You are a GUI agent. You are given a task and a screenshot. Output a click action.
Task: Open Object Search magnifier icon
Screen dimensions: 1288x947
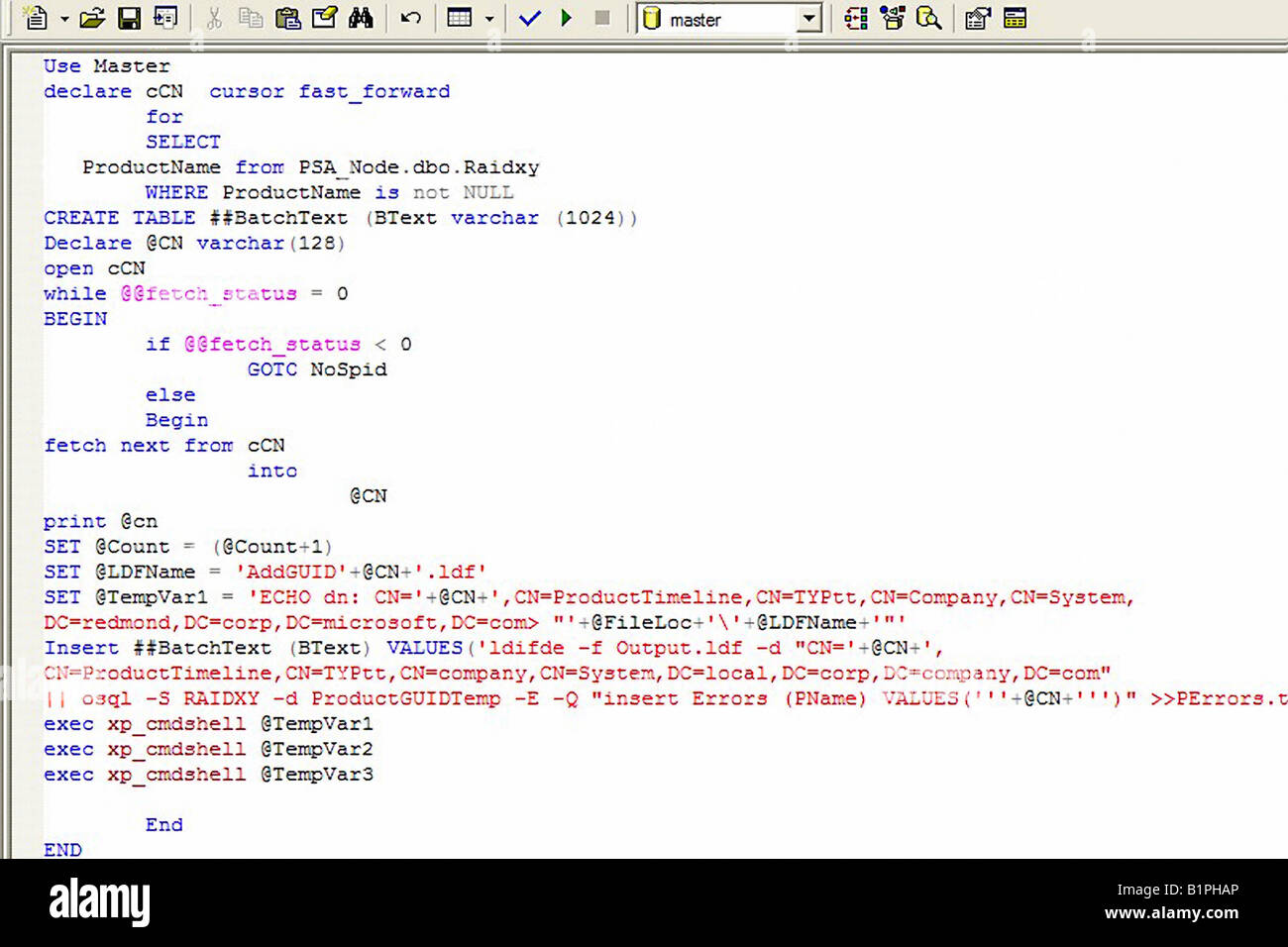tap(929, 18)
